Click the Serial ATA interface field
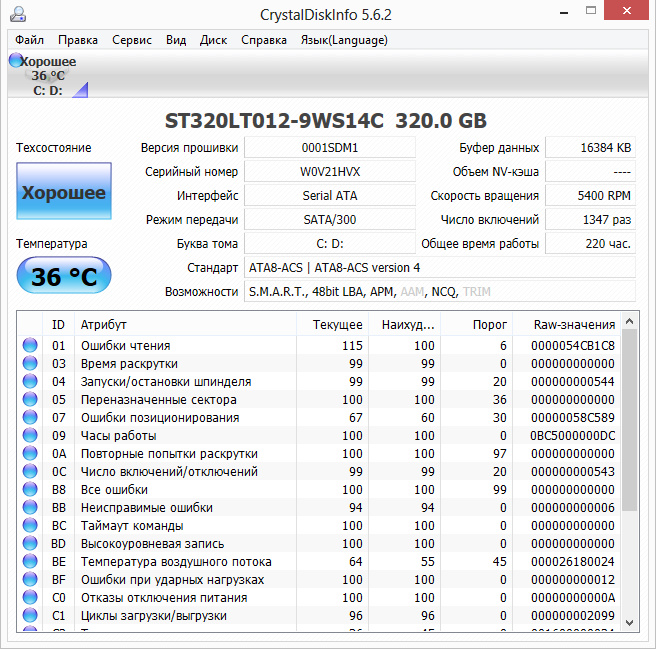The height and width of the screenshot is (649, 656). [x=330, y=195]
